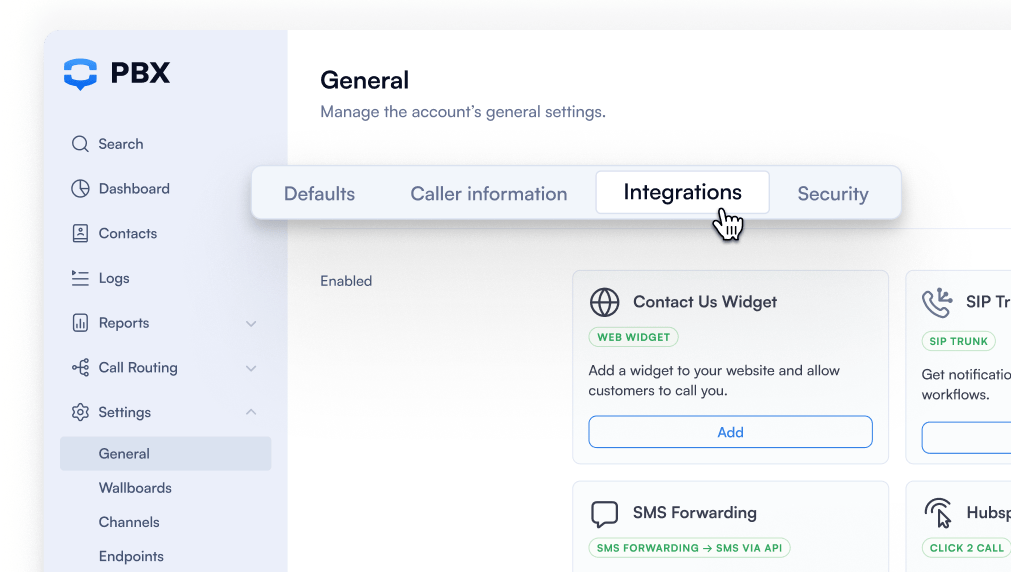Click the Logs list icon
The width and height of the screenshot is (1011, 572).
80,278
